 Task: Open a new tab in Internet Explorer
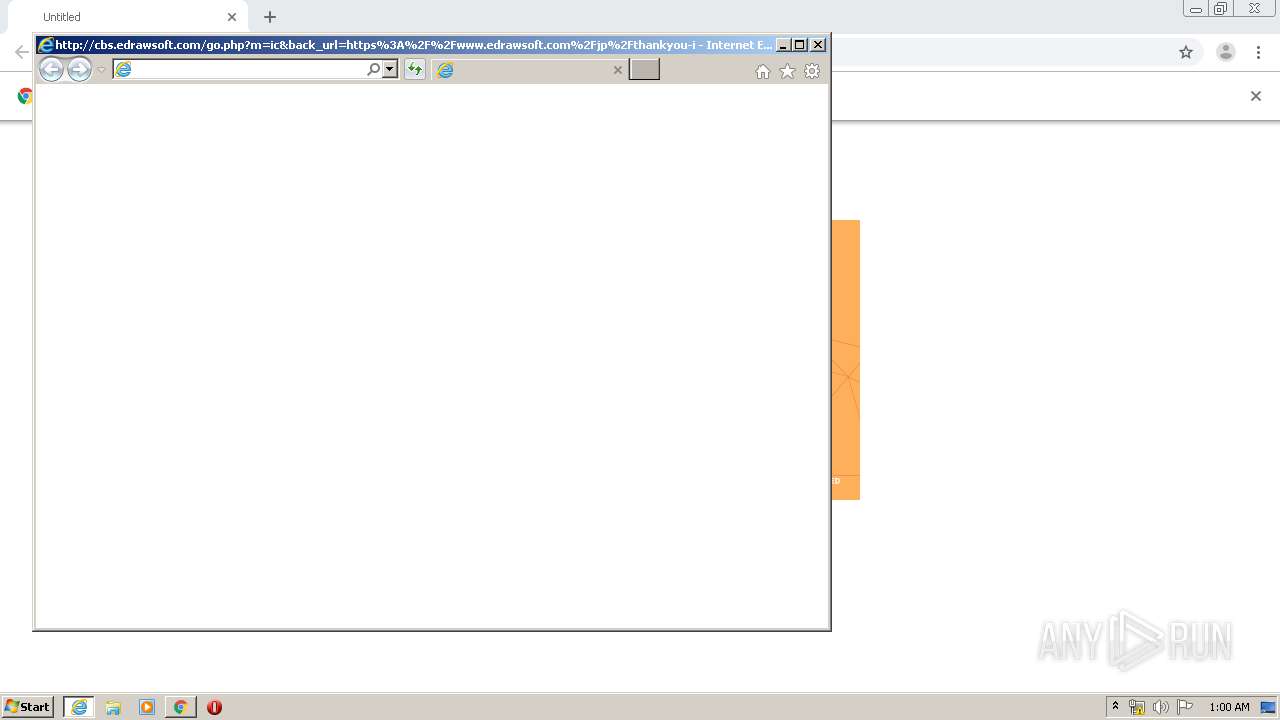coord(644,69)
